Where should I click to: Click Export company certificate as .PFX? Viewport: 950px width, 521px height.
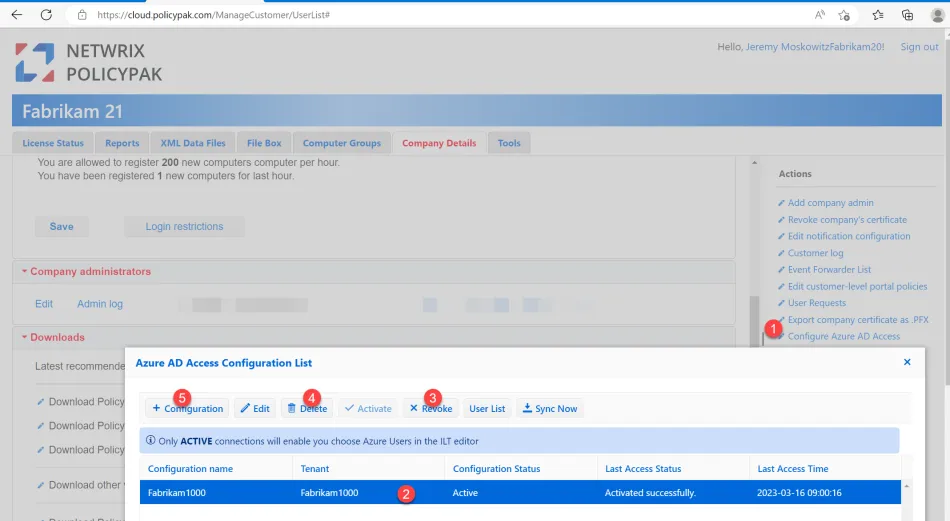[x=858, y=320]
